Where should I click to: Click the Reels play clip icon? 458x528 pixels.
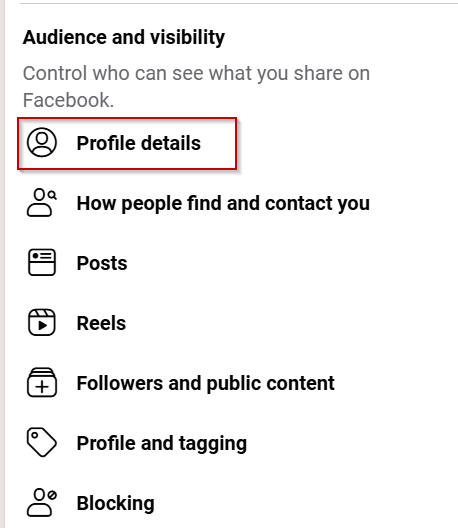tap(42, 323)
